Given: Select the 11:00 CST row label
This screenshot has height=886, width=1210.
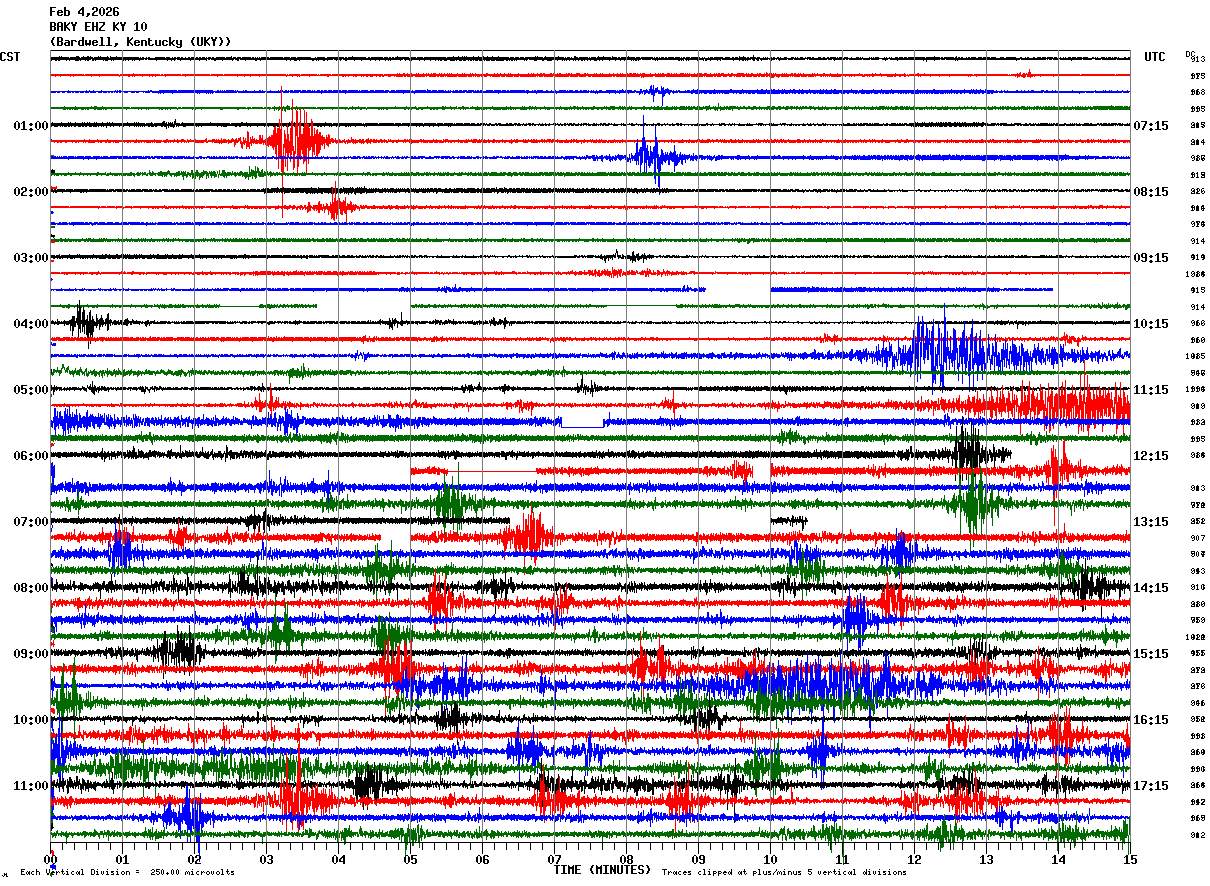Looking at the screenshot, I should pos(30,786).
